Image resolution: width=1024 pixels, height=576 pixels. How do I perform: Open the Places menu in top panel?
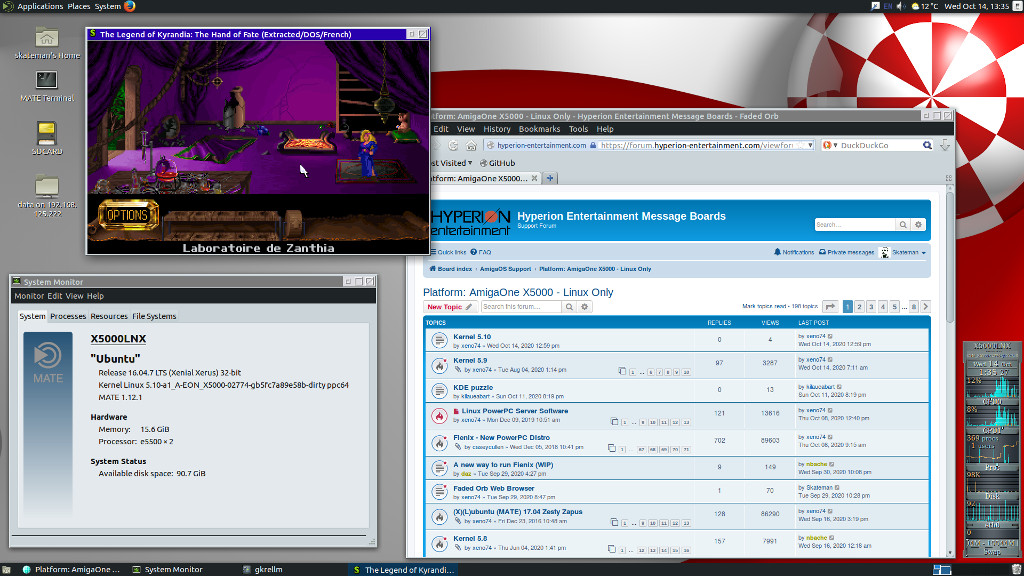coord(79,7)
